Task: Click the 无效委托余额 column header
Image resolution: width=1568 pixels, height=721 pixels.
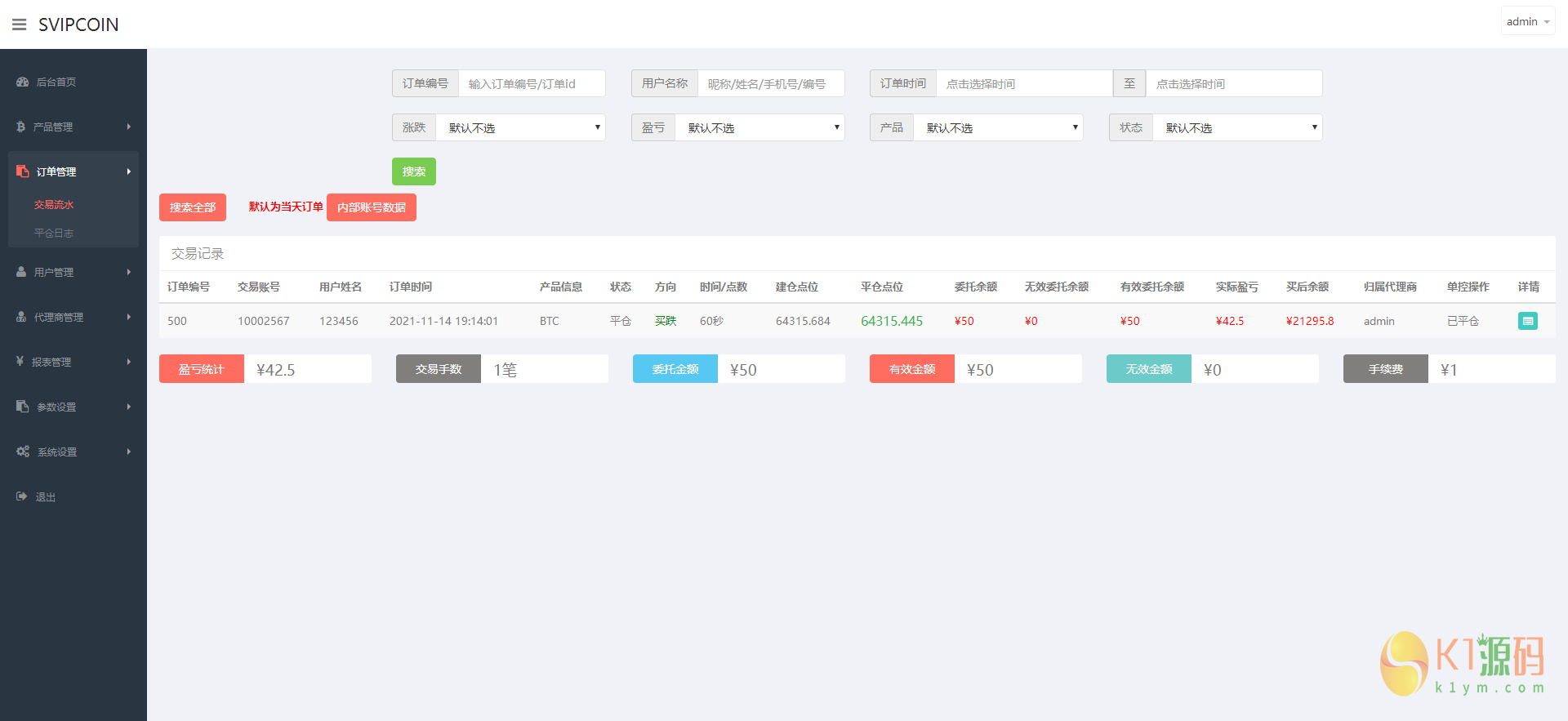Action: coord(1057,287)
